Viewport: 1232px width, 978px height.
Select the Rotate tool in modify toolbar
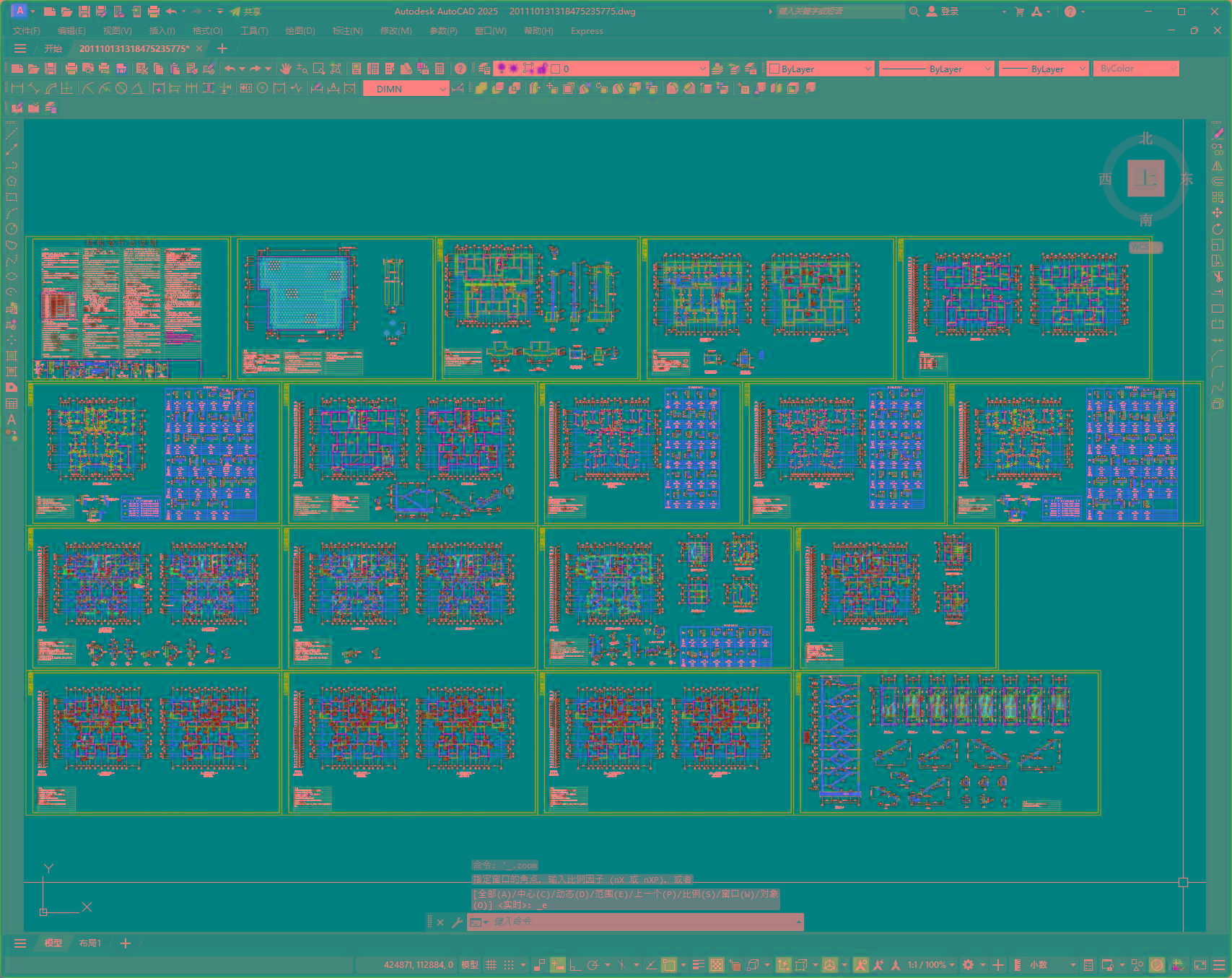coord(1218,229)
